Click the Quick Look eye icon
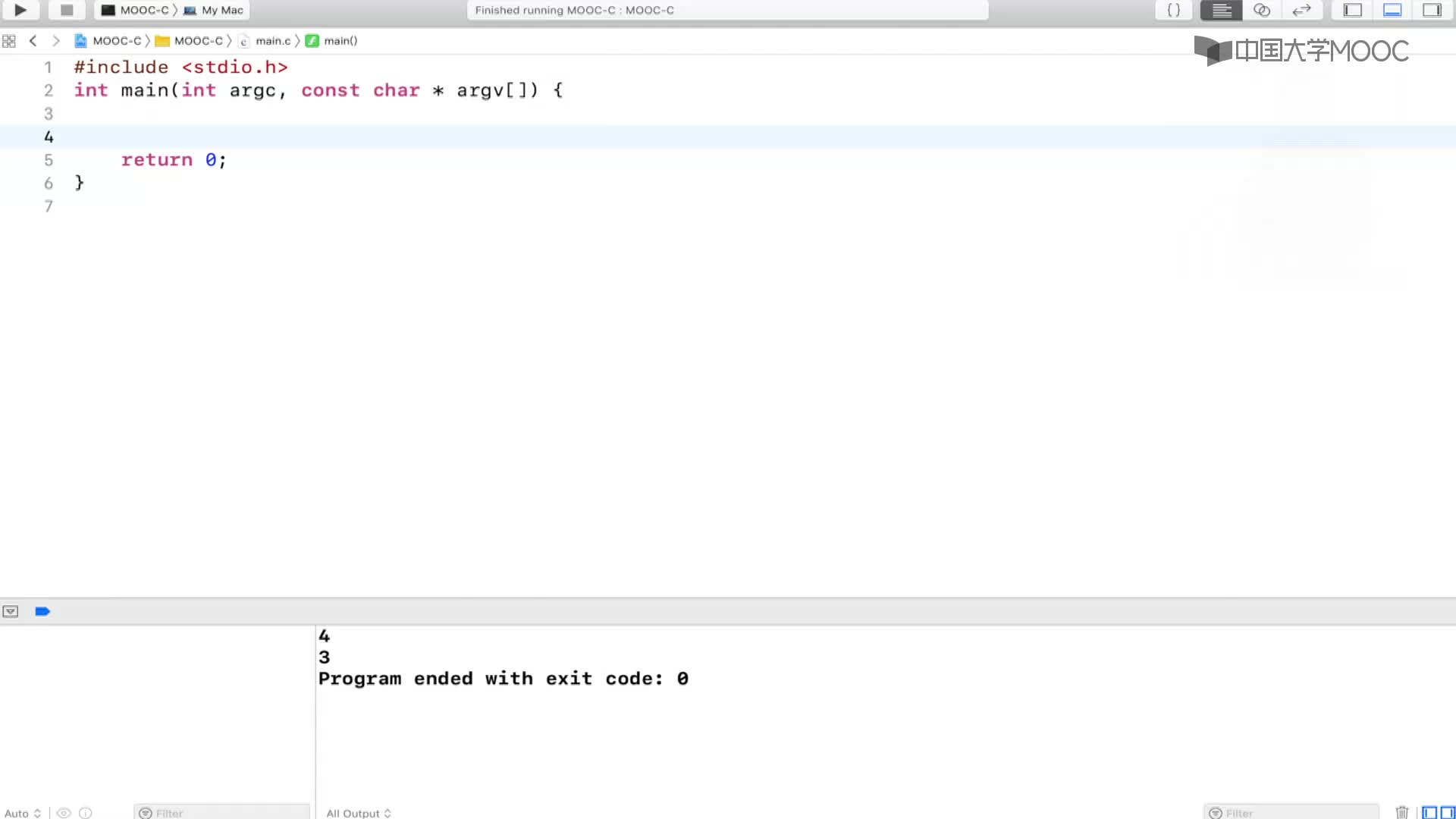 click(64, 813)
